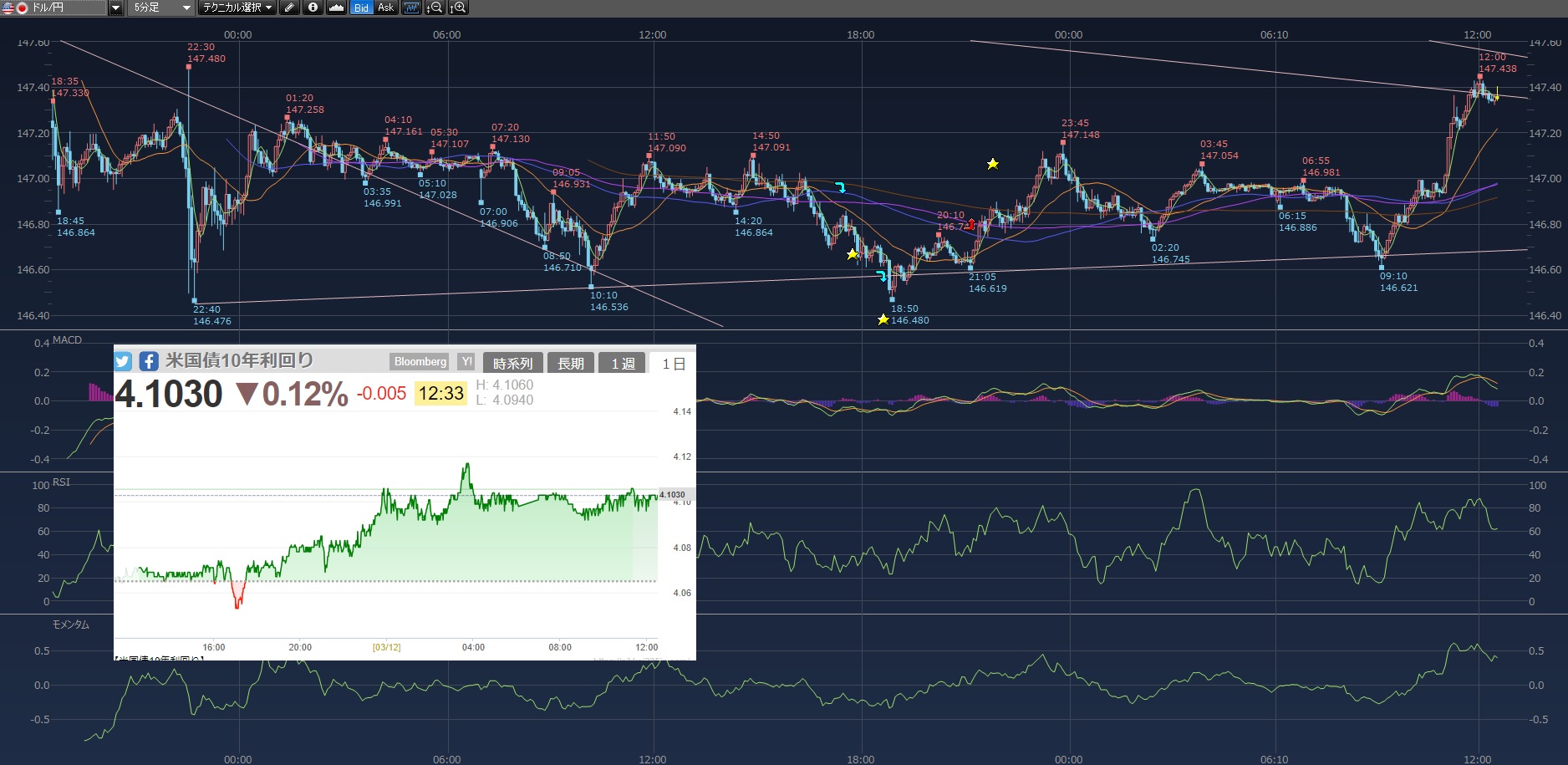Open the chart info icon
This screenshot has width=1568, height=765.
[313, 8]
